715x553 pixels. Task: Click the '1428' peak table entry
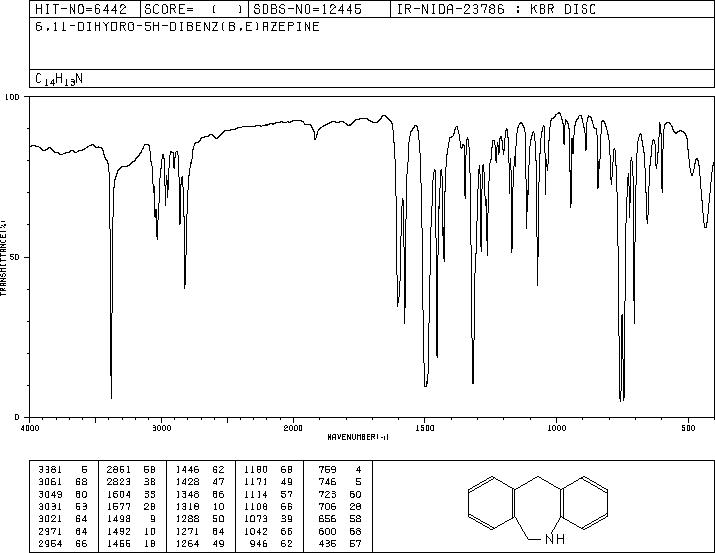(x=187, y=481)
